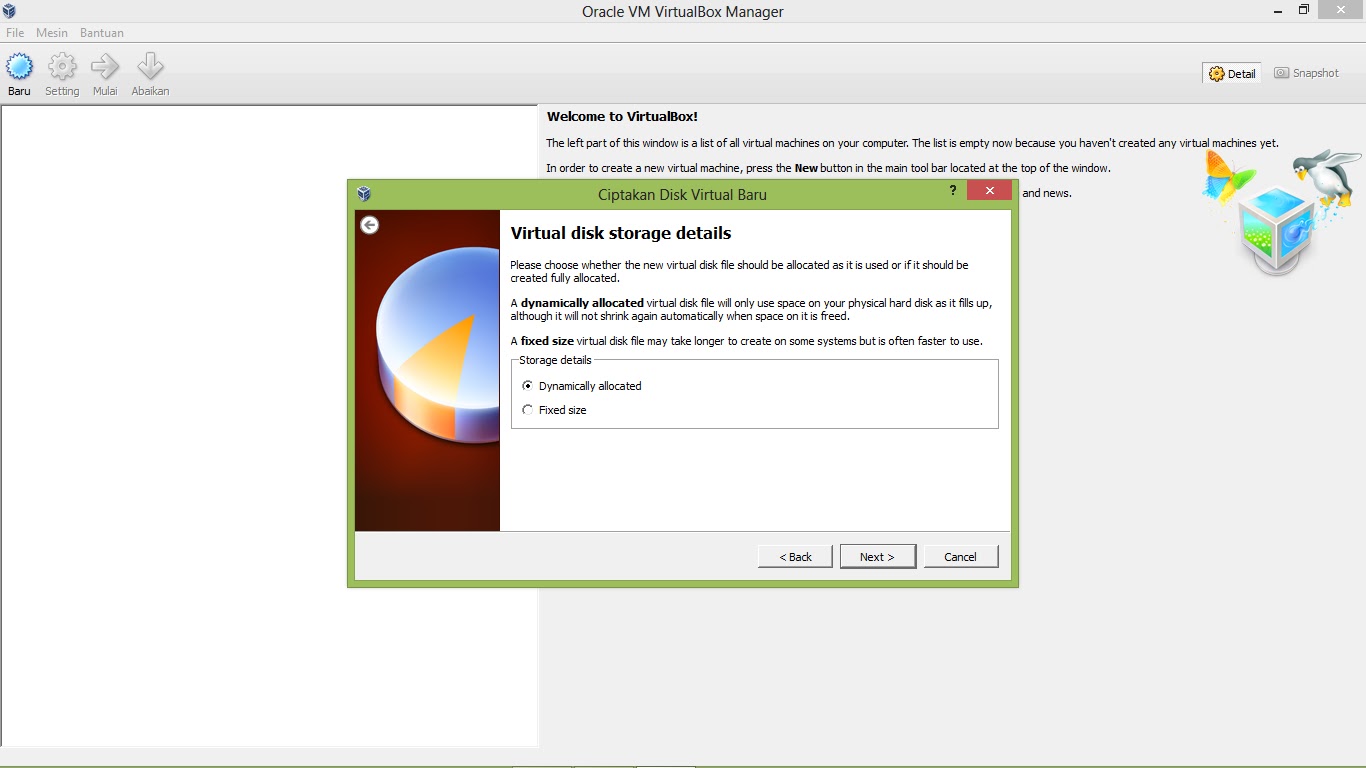Open the Mesin menu
This screenshot has height=768, width=1366.
pos(52,33)
